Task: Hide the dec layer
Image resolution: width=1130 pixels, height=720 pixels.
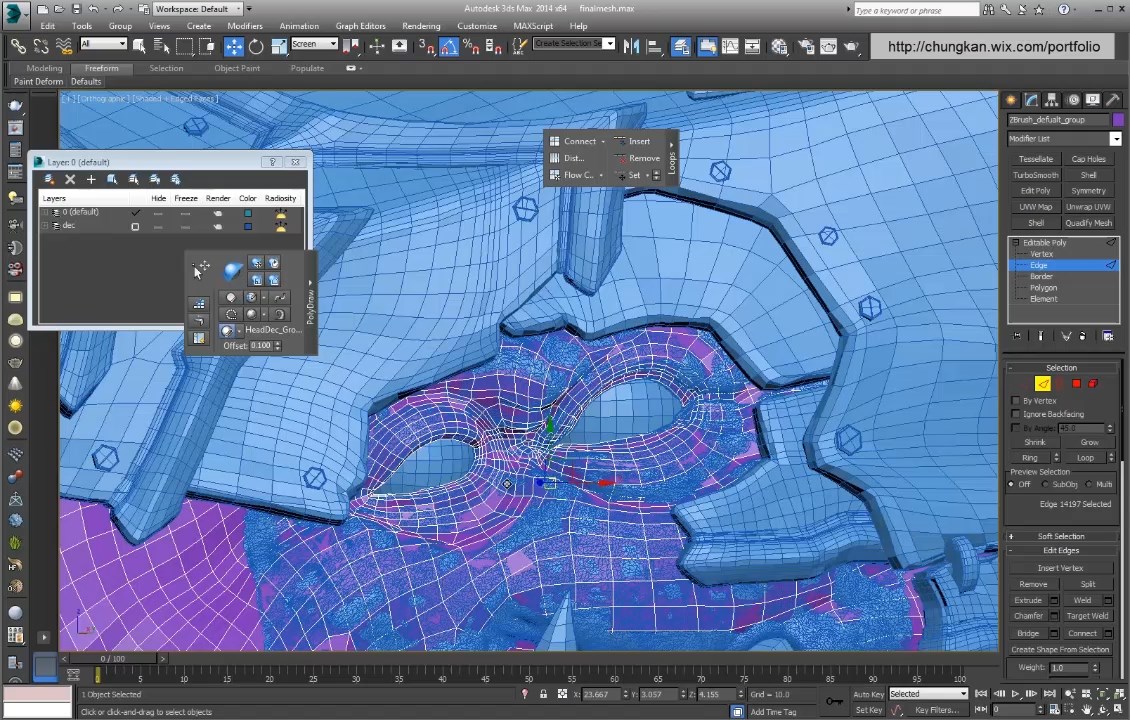Action: pyautogui.click(x=135, y=226)
